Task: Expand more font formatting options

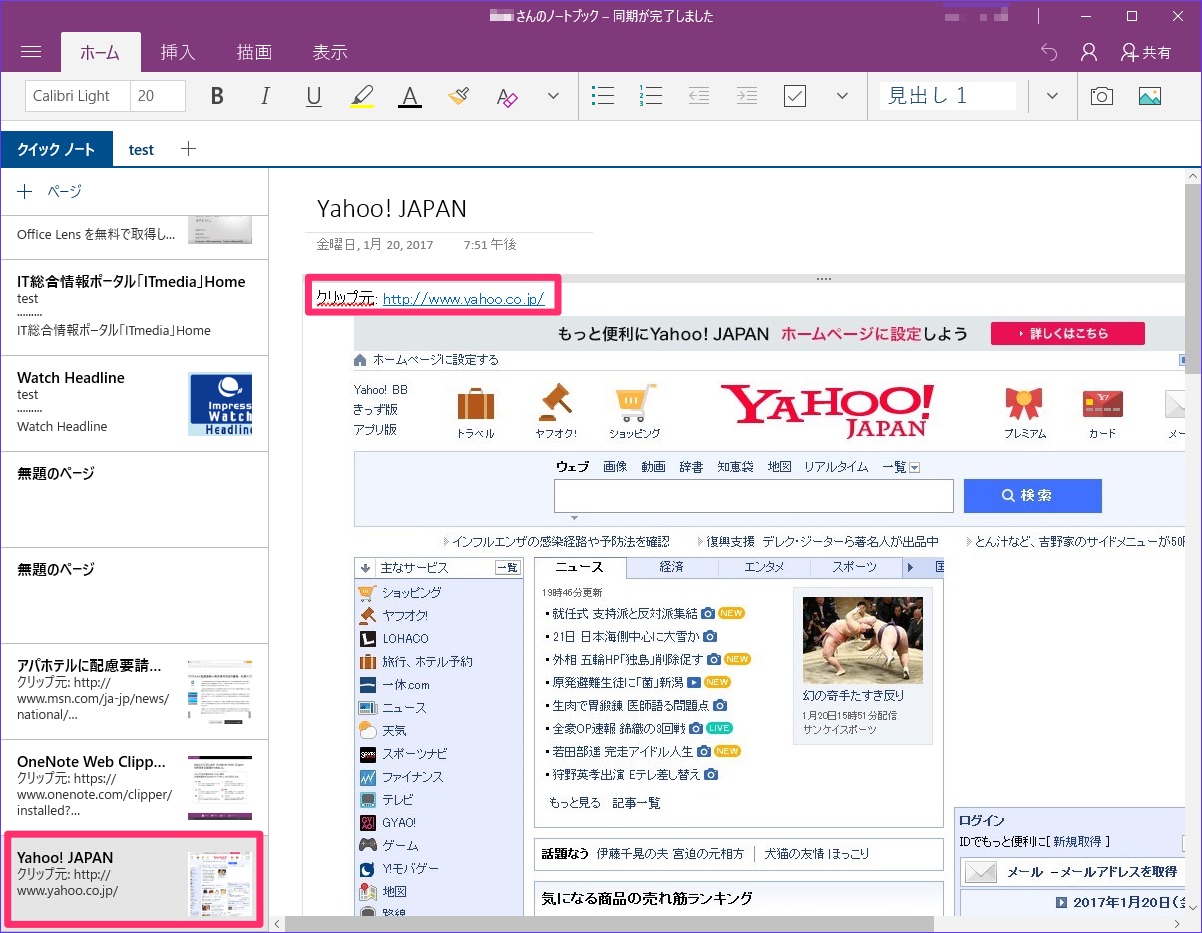Action: [553, 96]
